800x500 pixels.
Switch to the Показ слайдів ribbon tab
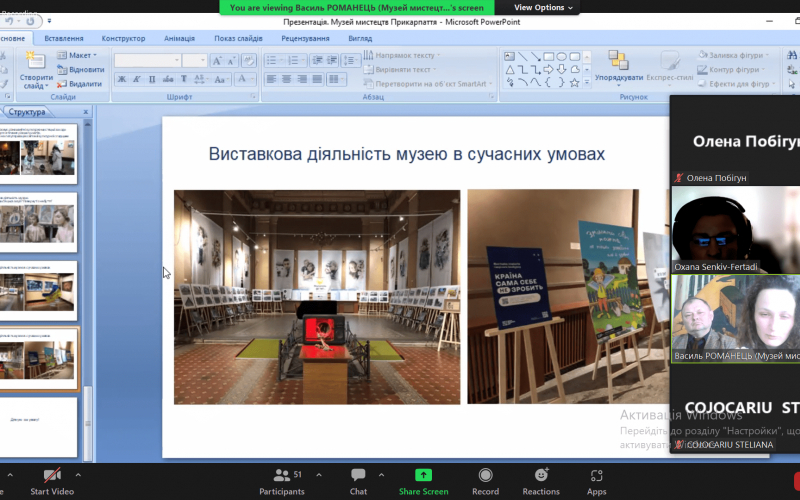[238, 38]
